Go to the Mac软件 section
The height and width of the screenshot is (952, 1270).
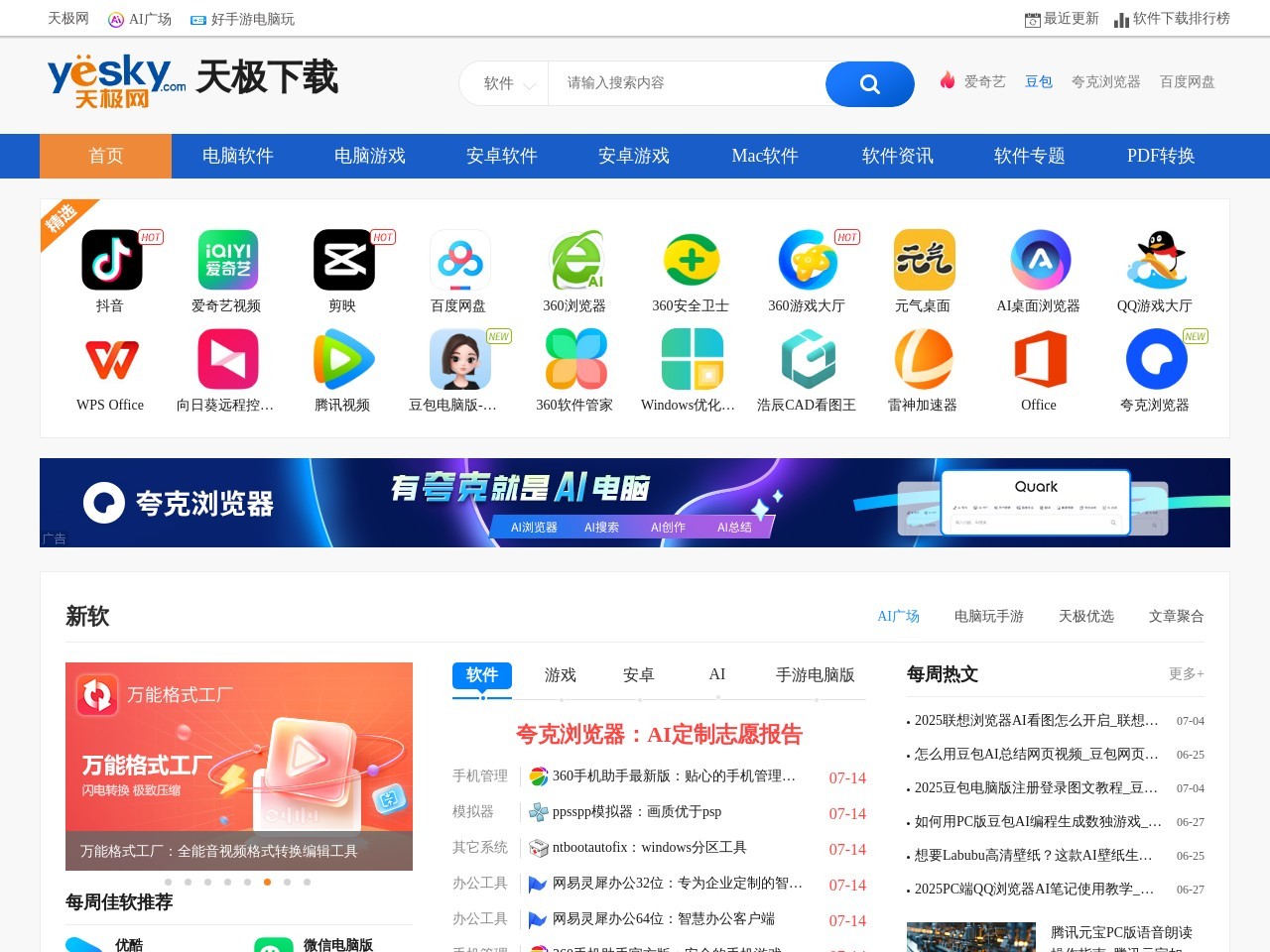click(764, 156)
